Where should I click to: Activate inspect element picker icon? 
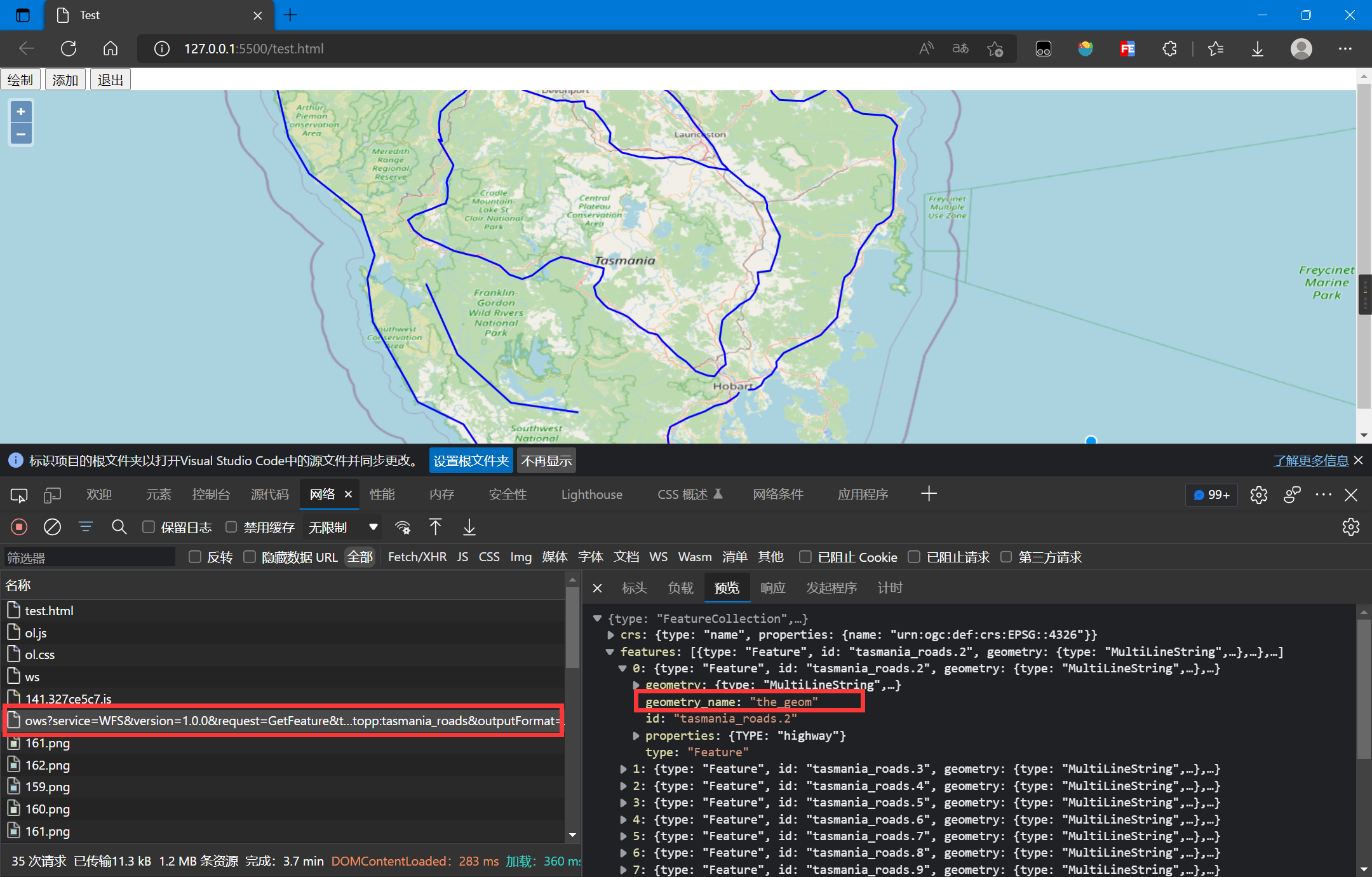click(19, 495)
